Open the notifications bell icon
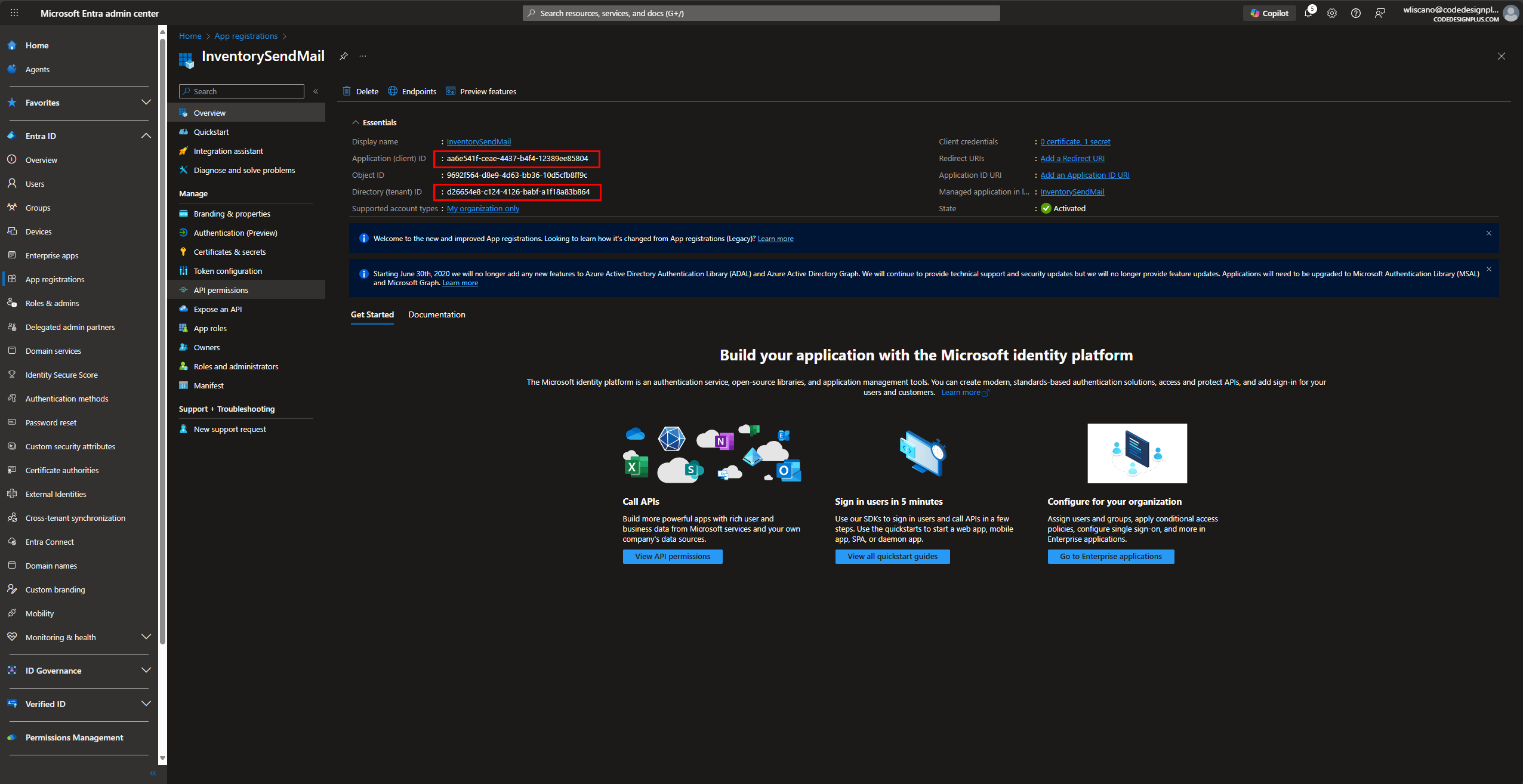 point(1308,13)
